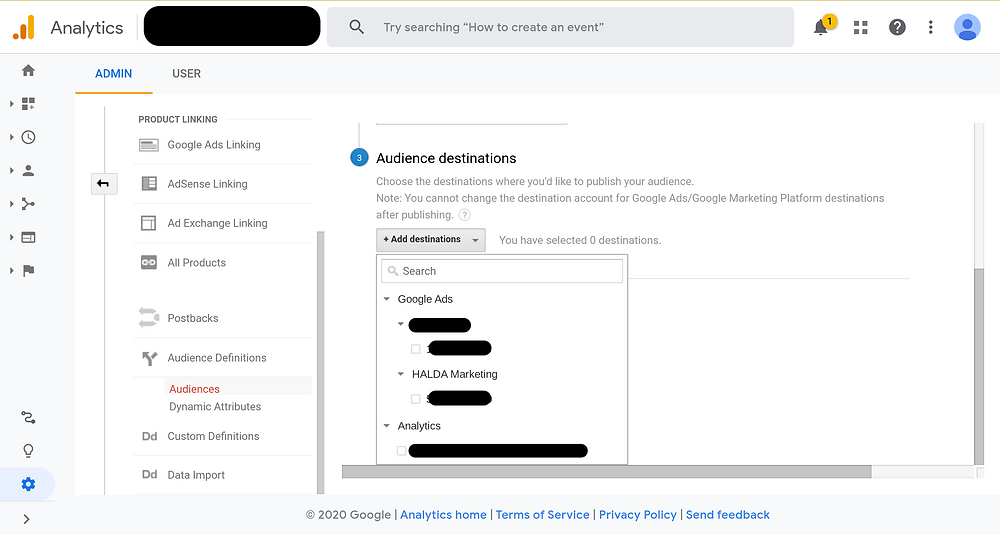Open All Products
Image resolution: width=1000 pixels, height=535 pixels.
(196, 263)
